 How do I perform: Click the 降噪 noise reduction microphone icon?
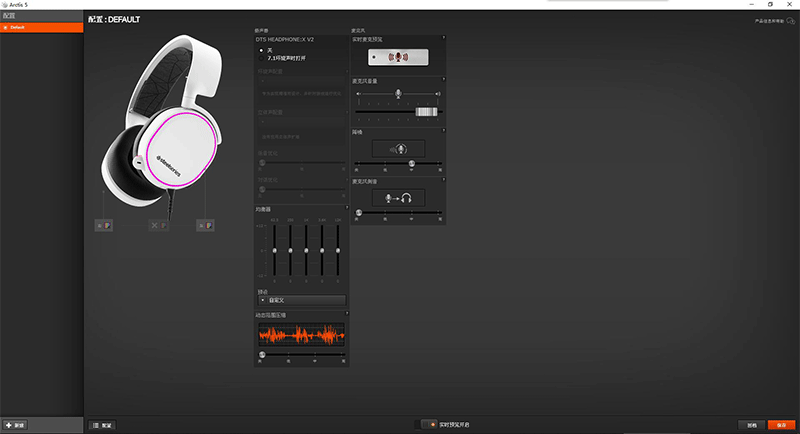[x=398, y=149]
